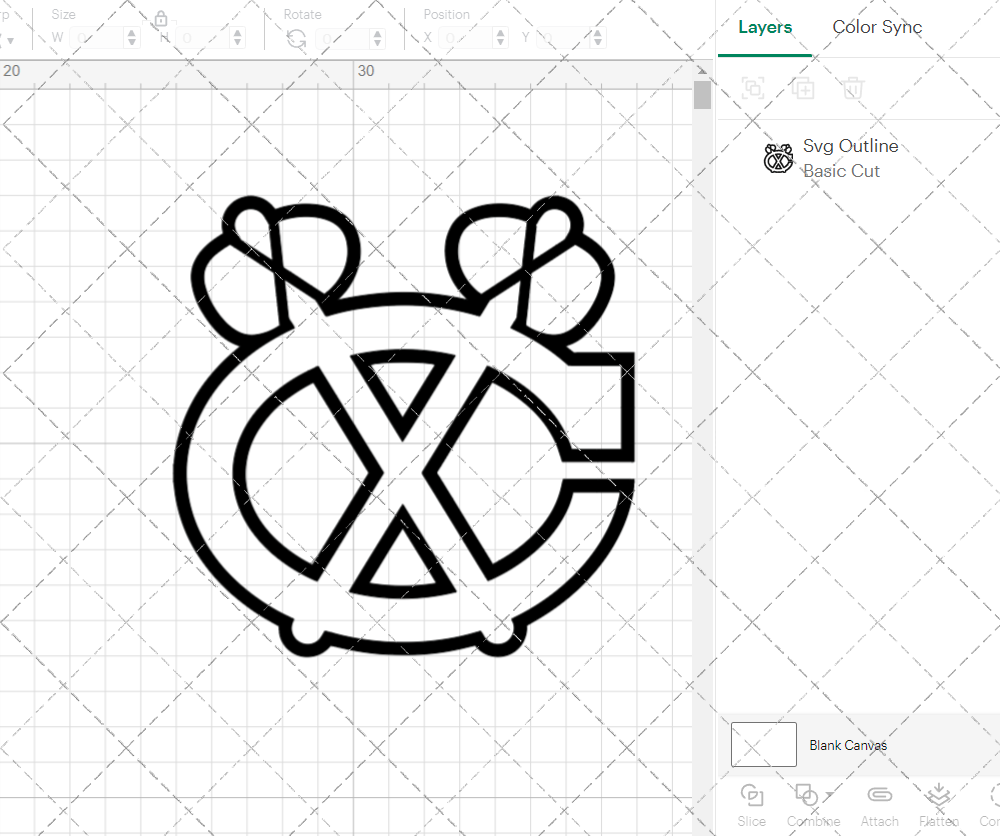Screen dimensions: 1000x836
Task: Select the Svg Outline layer name
Action: [x=850, y=146]
